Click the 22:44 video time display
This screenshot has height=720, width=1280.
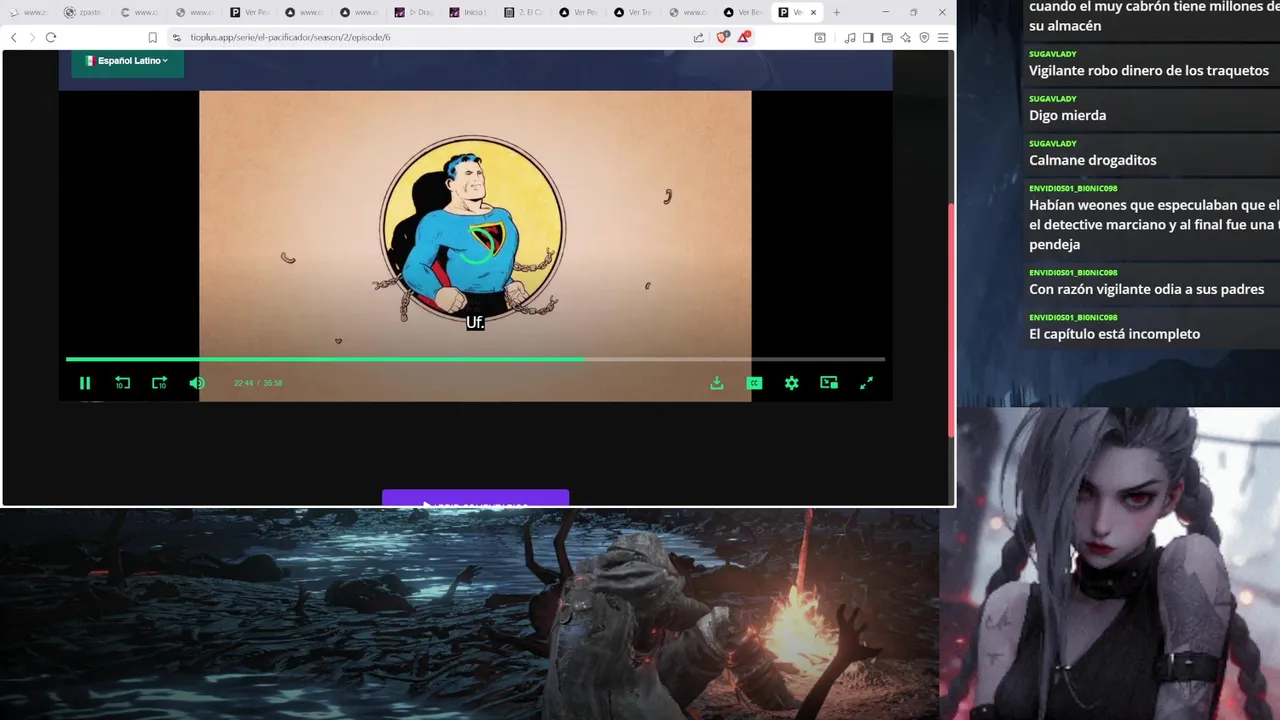pyautogui.click(x=243, y=383)
